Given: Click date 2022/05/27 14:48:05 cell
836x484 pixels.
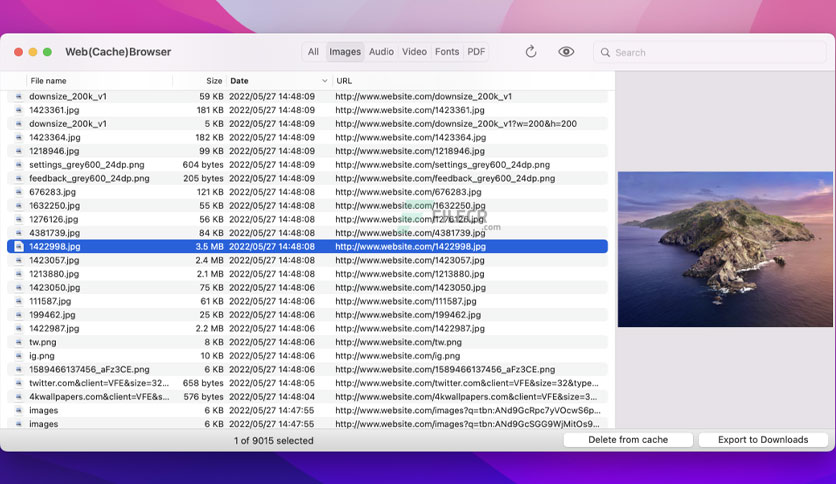Looking at the screenshot, I should [272, 383].
